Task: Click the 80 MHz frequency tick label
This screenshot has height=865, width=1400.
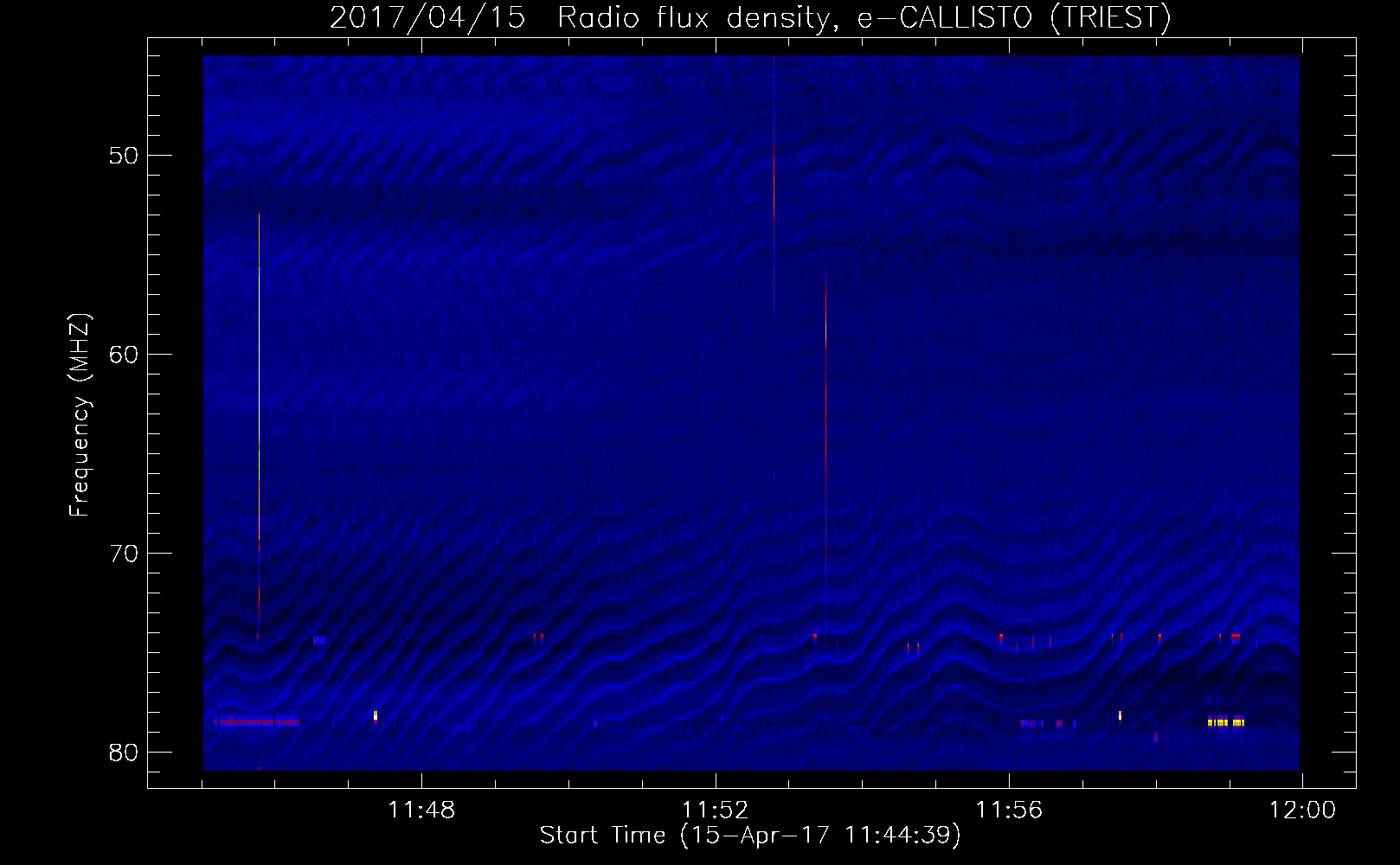Action: coord(124,753)
